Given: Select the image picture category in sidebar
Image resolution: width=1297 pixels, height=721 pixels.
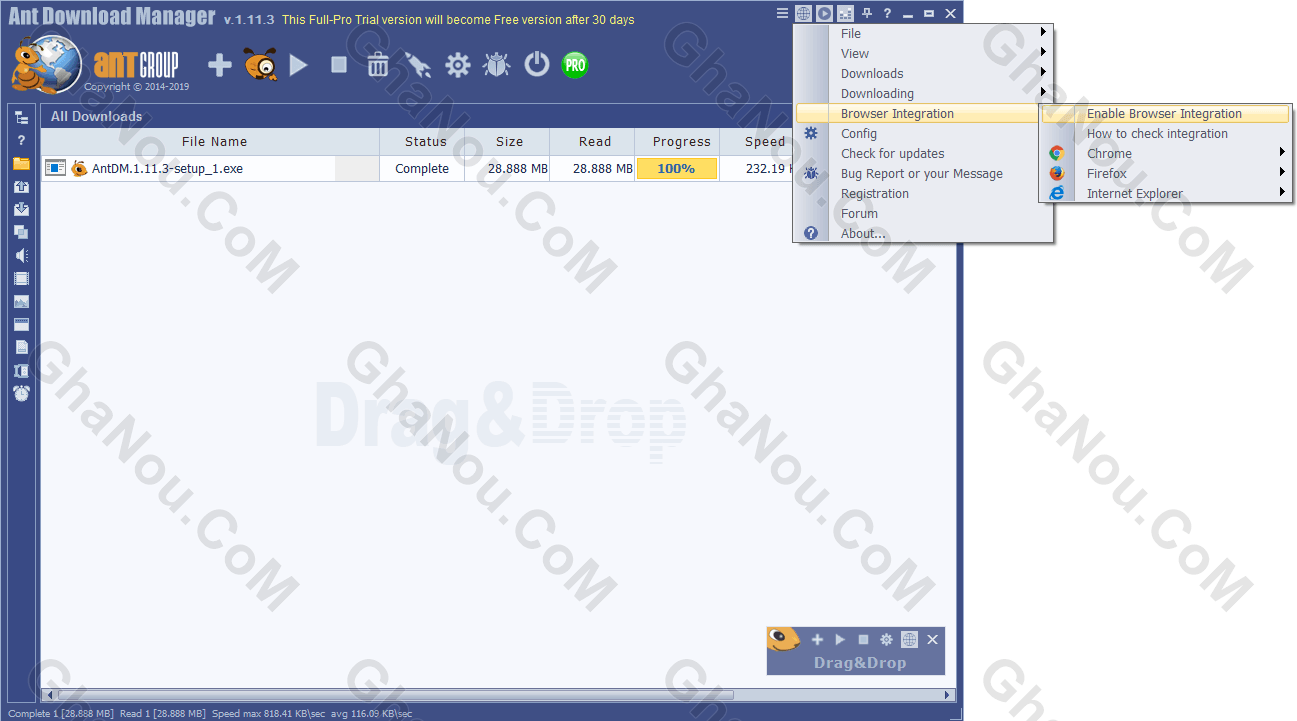Looking at the screenshot, I should click(x=21, y=301).
